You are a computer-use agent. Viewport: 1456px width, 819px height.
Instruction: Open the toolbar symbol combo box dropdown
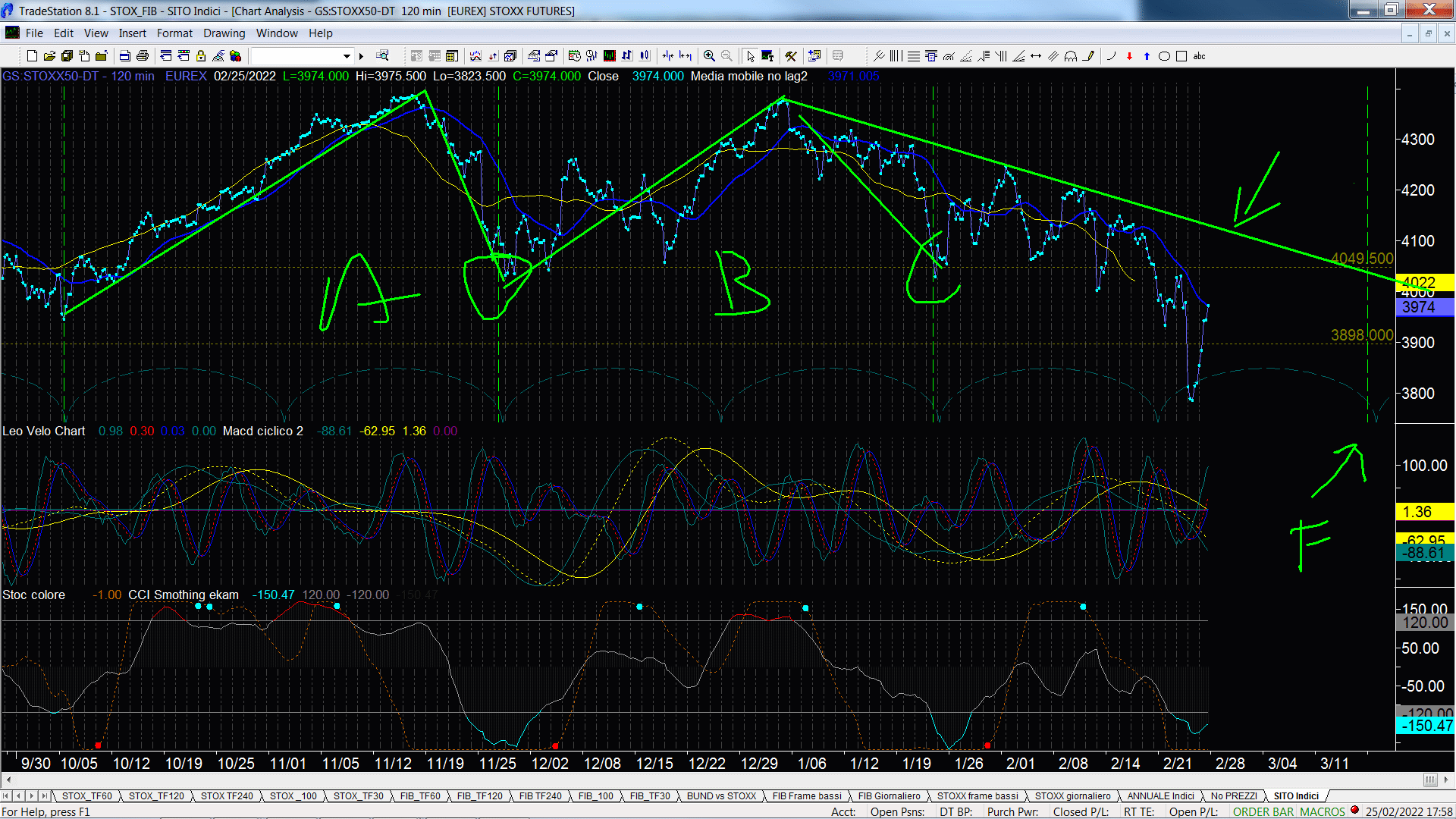347,56
